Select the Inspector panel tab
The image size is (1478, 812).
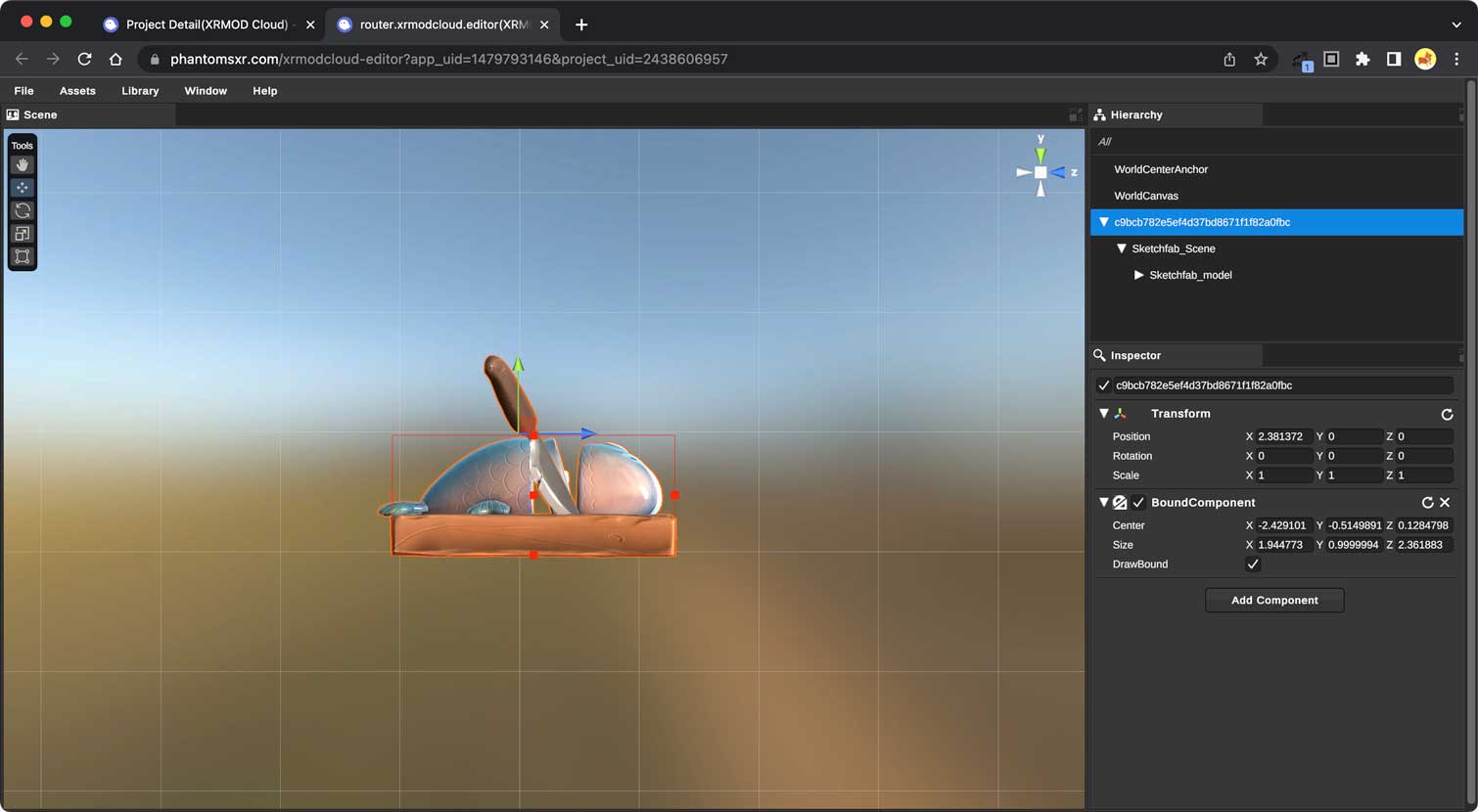pyautogui.click(x=1177, y=355)
